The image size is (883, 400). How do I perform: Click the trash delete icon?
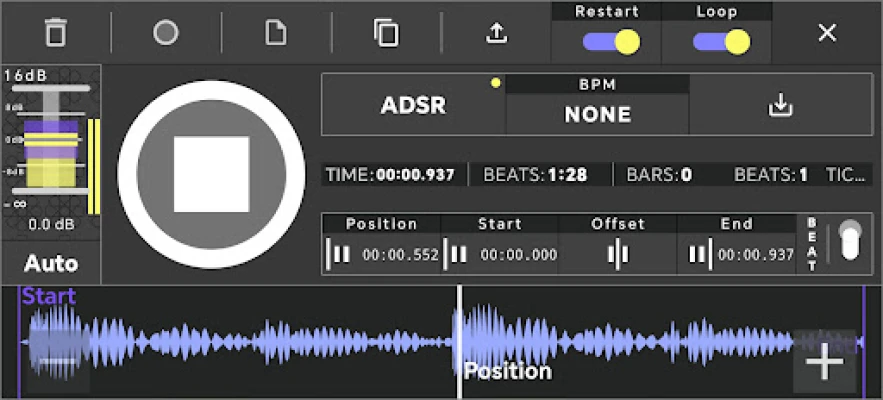tap(55, 33)
